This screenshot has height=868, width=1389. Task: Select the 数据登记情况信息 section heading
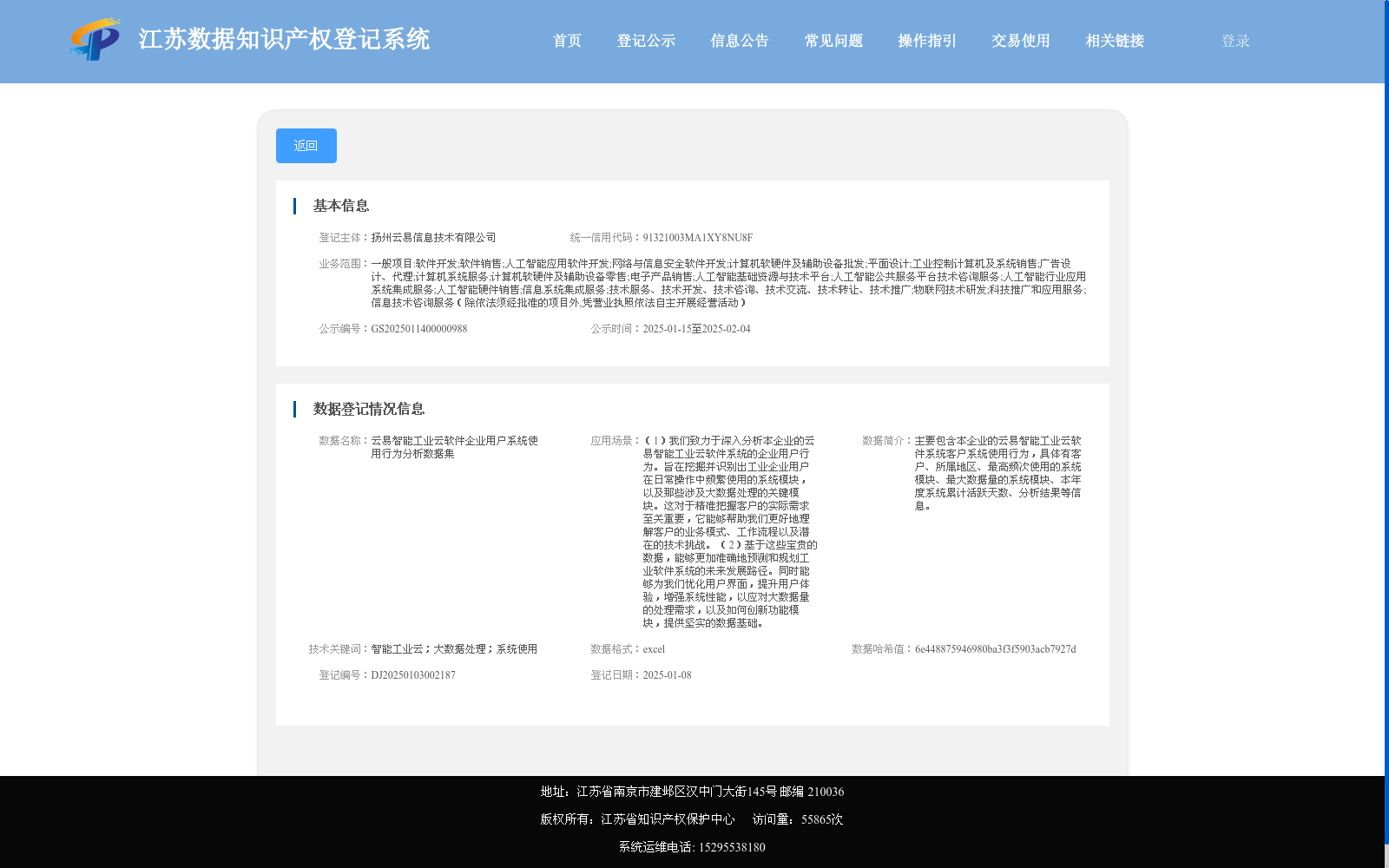(369, 409)
